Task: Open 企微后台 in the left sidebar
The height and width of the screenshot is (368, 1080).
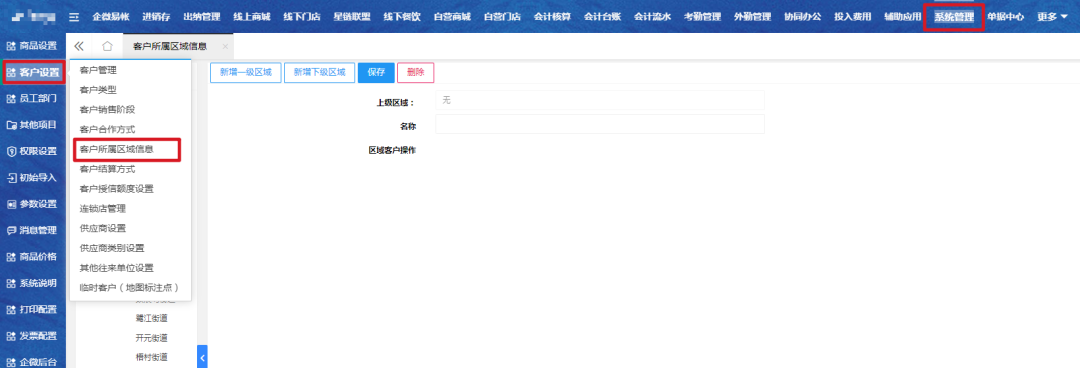Action: 32,362
